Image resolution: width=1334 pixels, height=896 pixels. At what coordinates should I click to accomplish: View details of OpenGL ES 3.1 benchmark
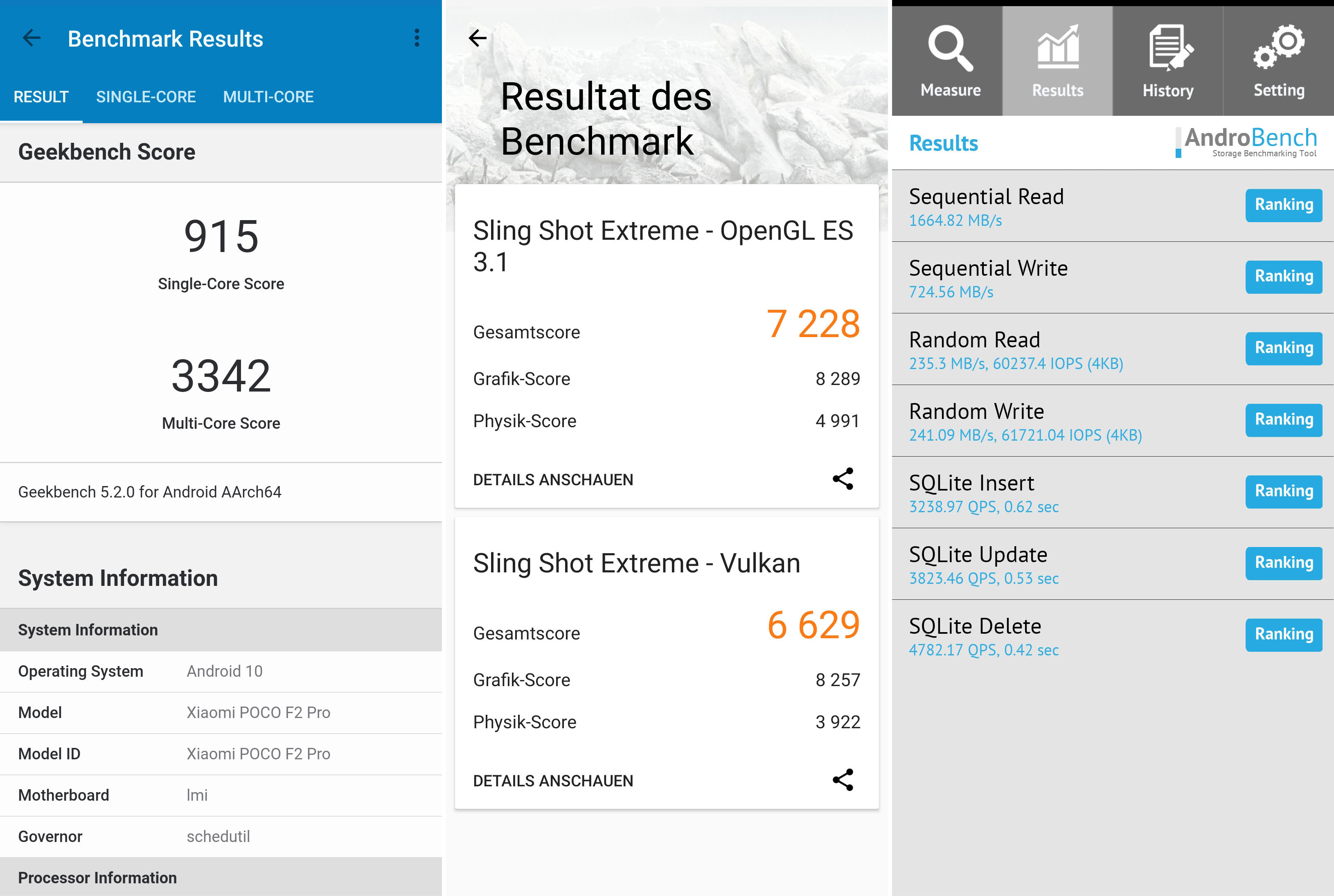coord(553,480)
